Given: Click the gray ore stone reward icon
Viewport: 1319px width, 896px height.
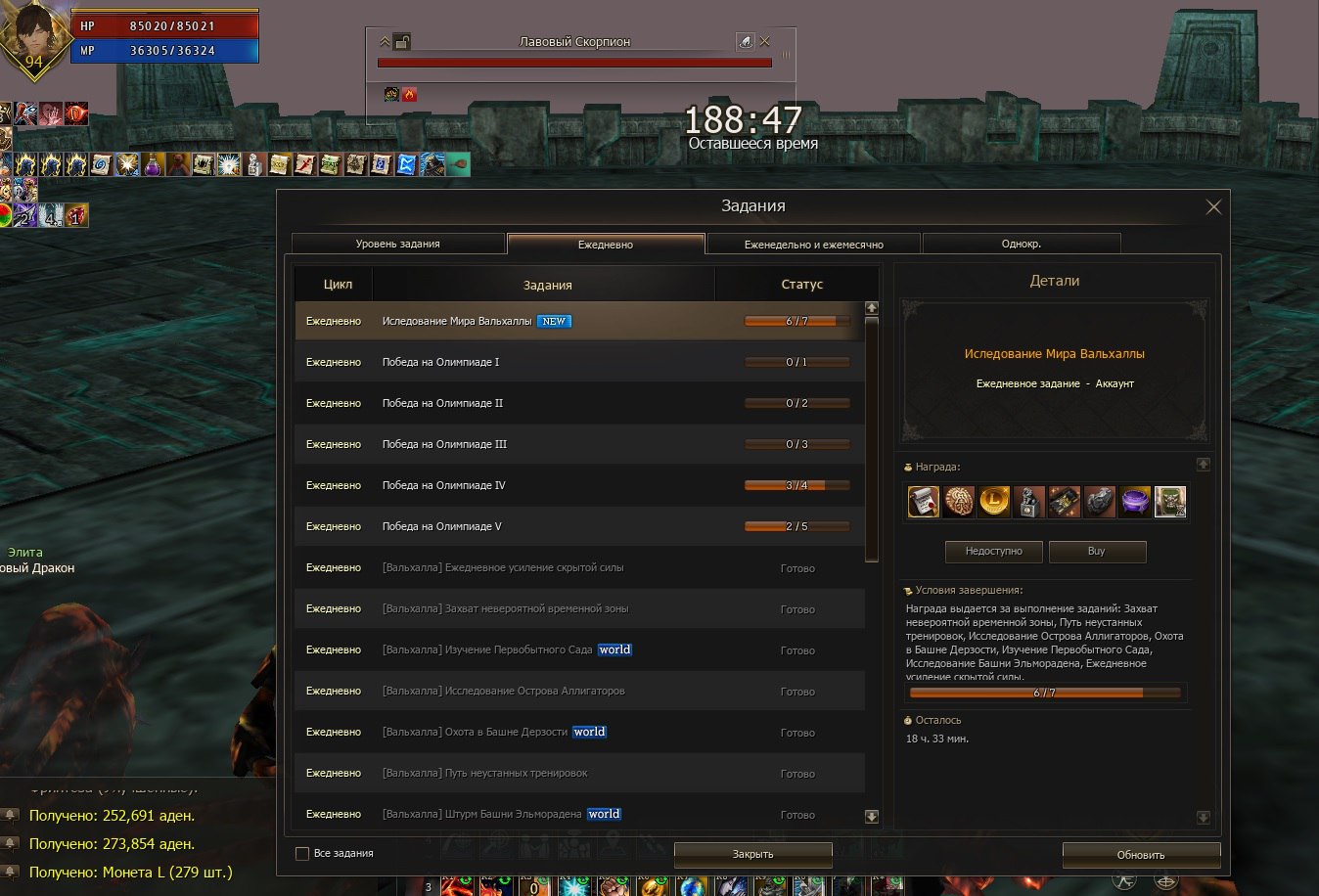Looking at the screenshot, I should pos(1100,502).
